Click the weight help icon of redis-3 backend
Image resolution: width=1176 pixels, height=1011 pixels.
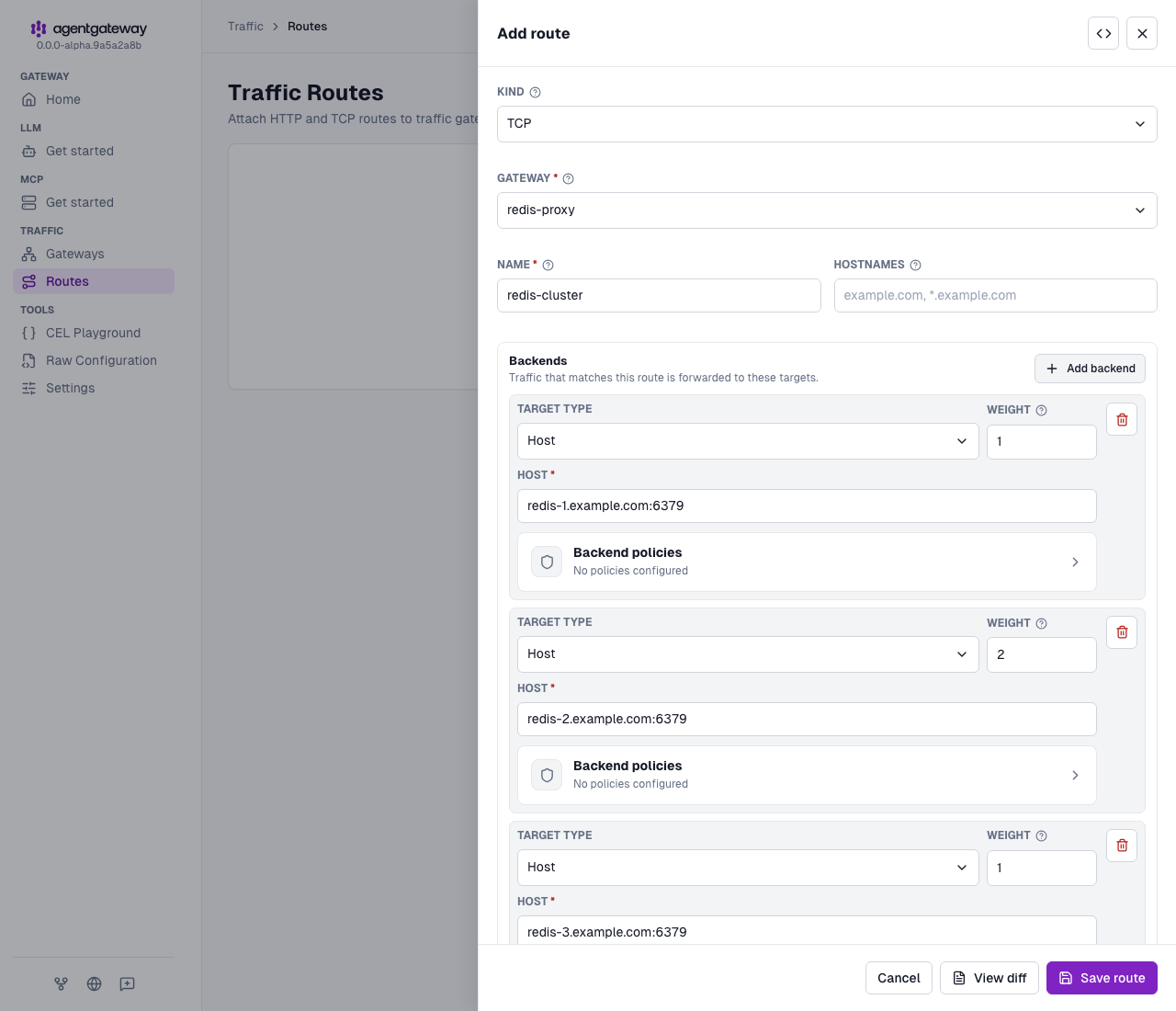click(x=1041, y=835)
